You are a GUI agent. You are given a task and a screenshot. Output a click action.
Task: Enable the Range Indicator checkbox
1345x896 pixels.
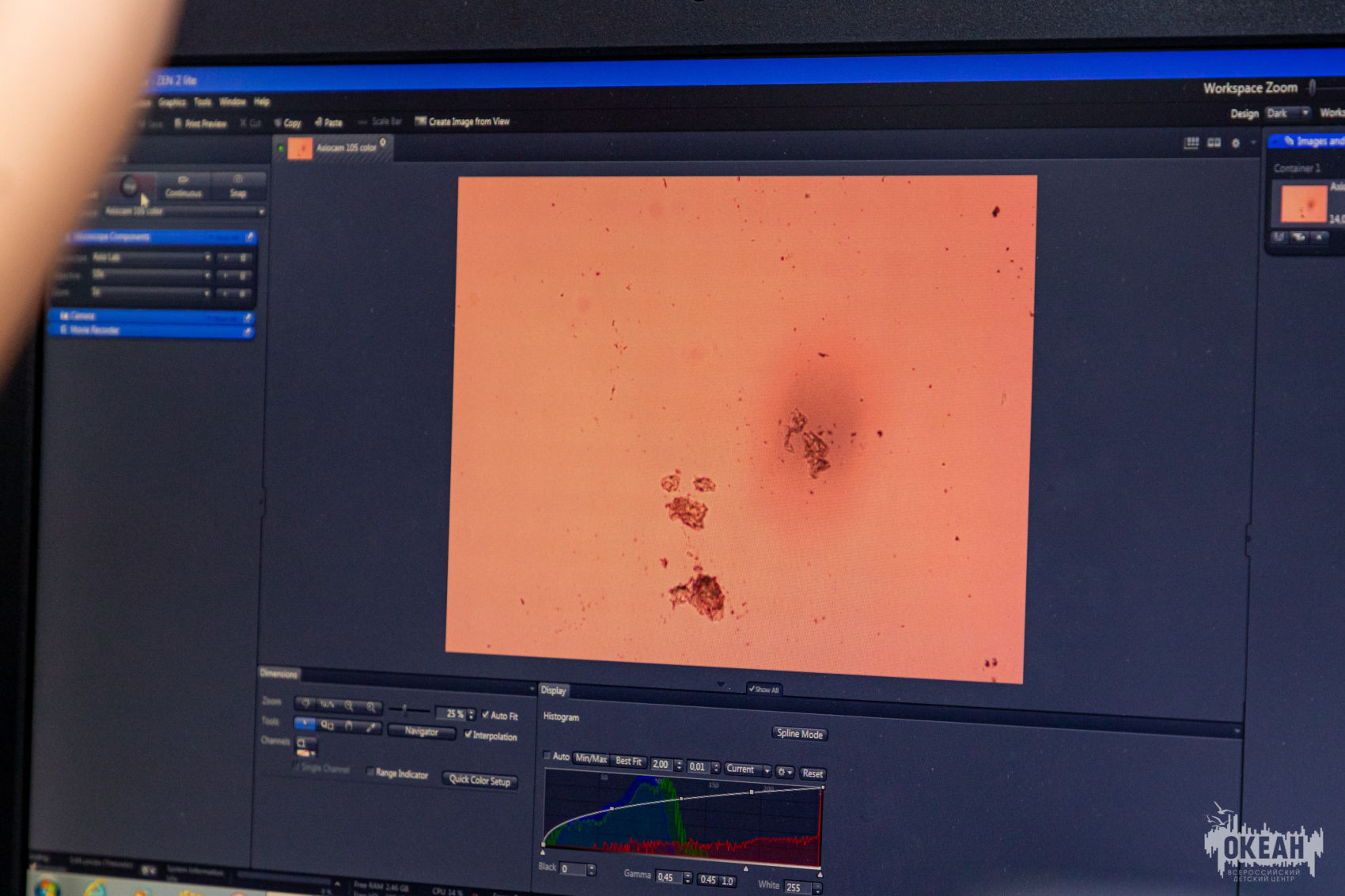pyautogui.click(x=369, y=772)
